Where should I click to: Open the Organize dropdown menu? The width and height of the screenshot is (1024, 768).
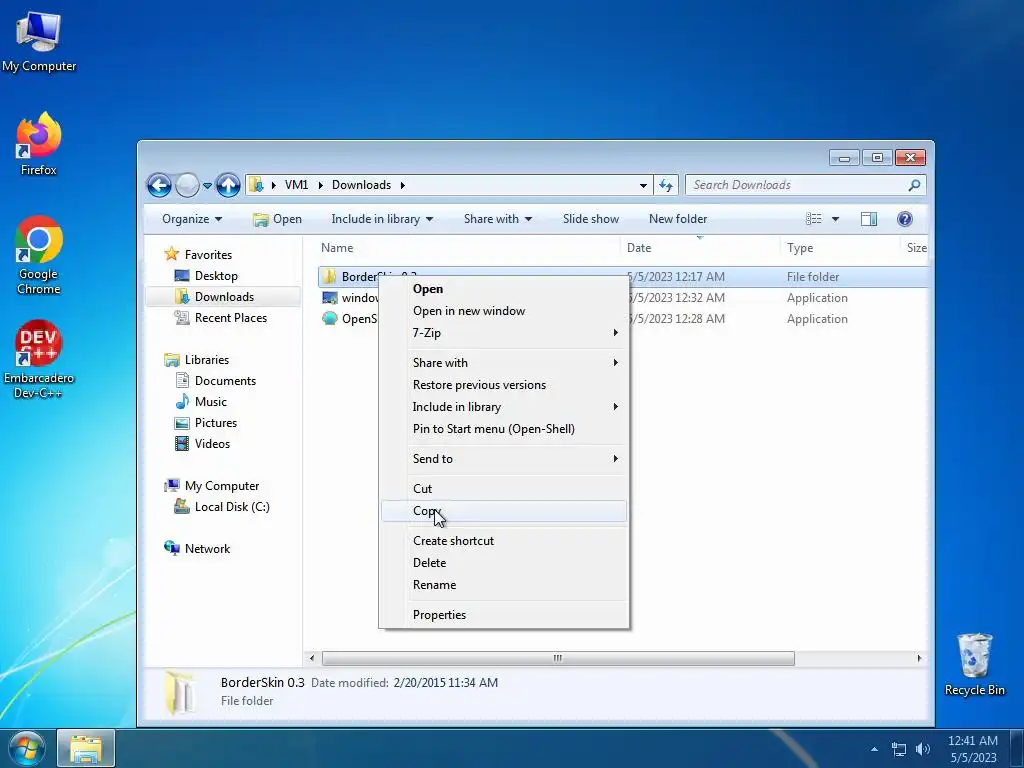(192, 219)
